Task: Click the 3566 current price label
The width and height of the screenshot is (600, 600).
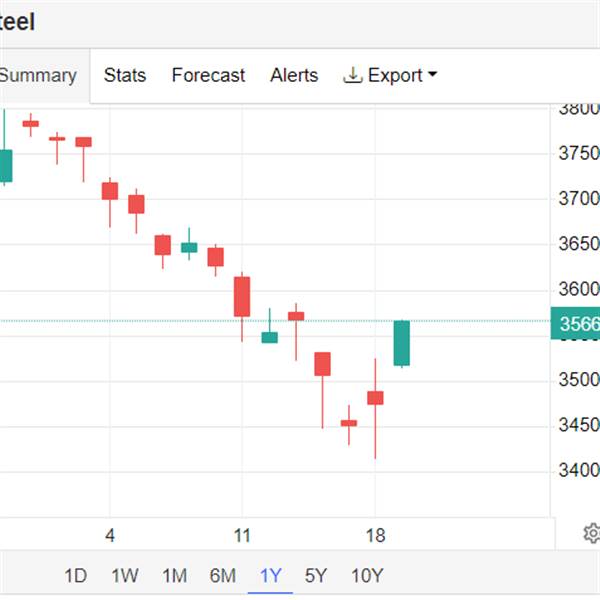Action: click(x=578, y=323)
